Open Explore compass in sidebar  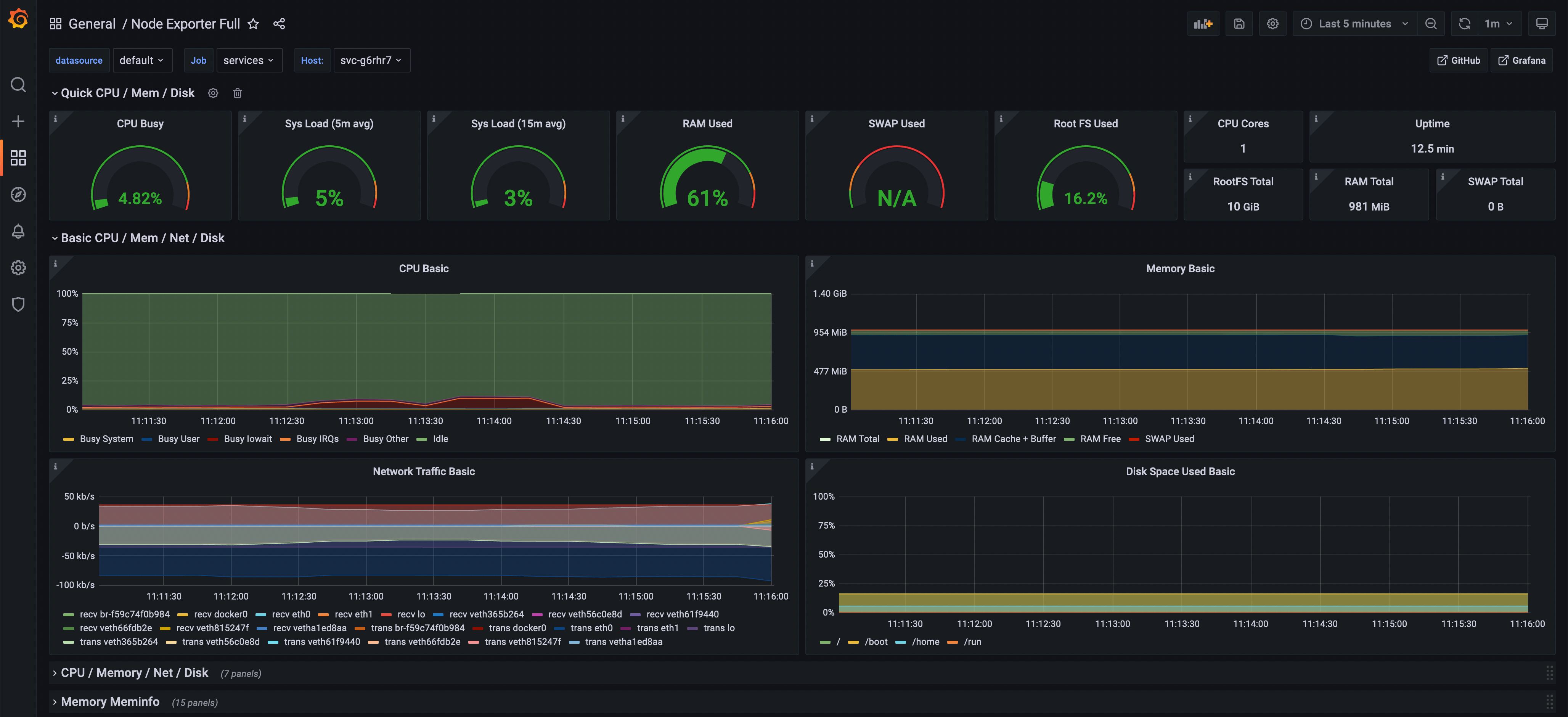18,195
